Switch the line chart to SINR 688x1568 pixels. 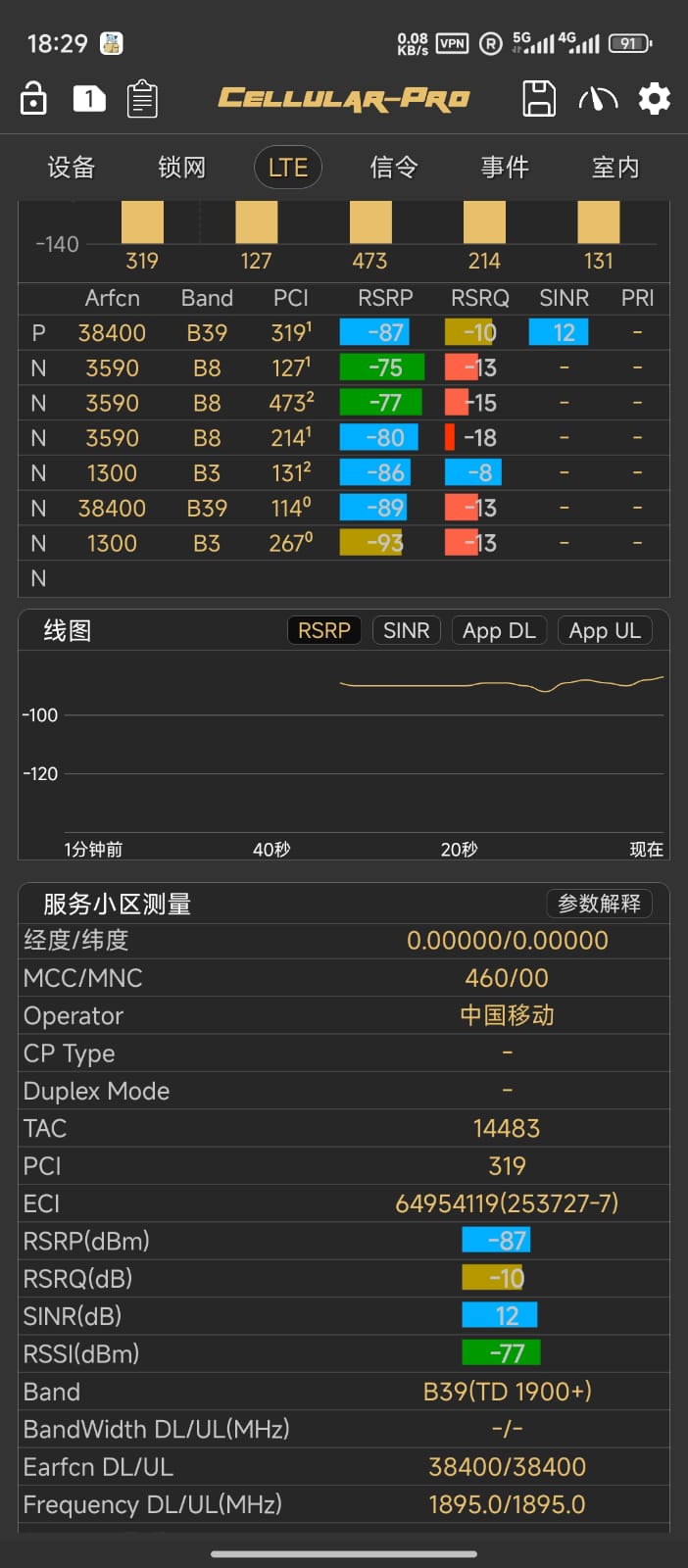[x=406, y=630]
